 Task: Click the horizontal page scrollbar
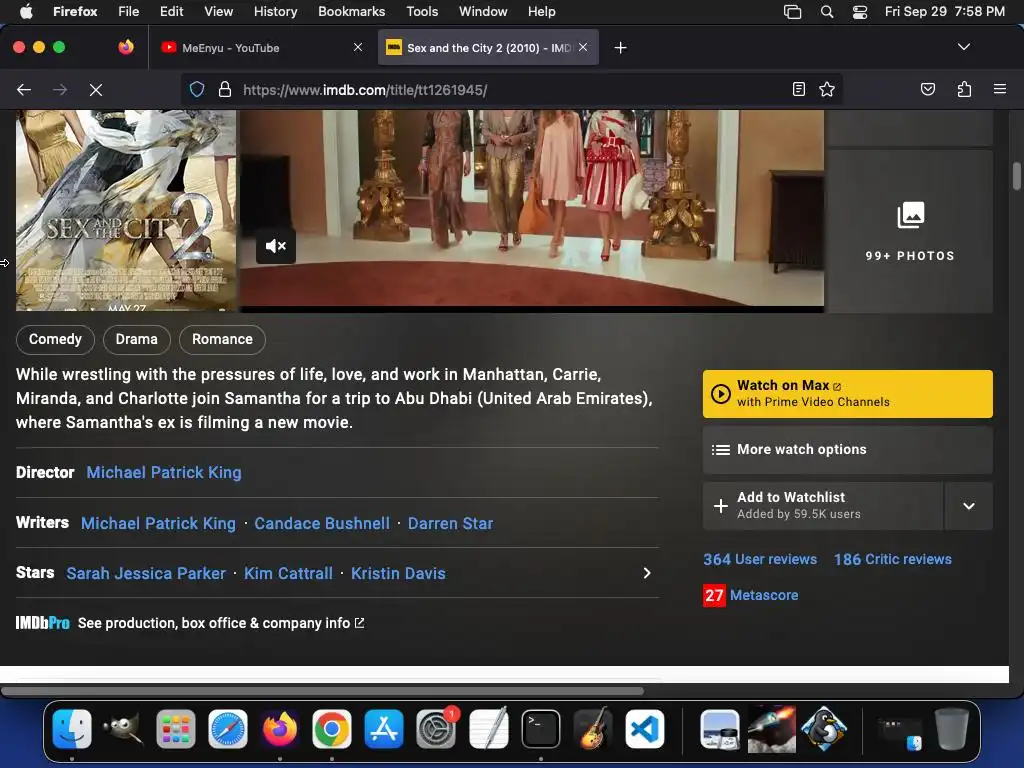tap(323, 691)
